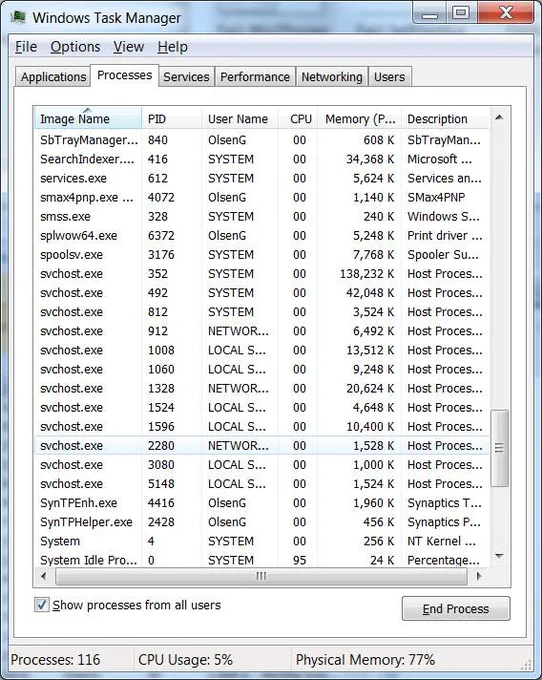Select the services.exe process row
This screenshot has width=542, height=680.
(261, 178)
